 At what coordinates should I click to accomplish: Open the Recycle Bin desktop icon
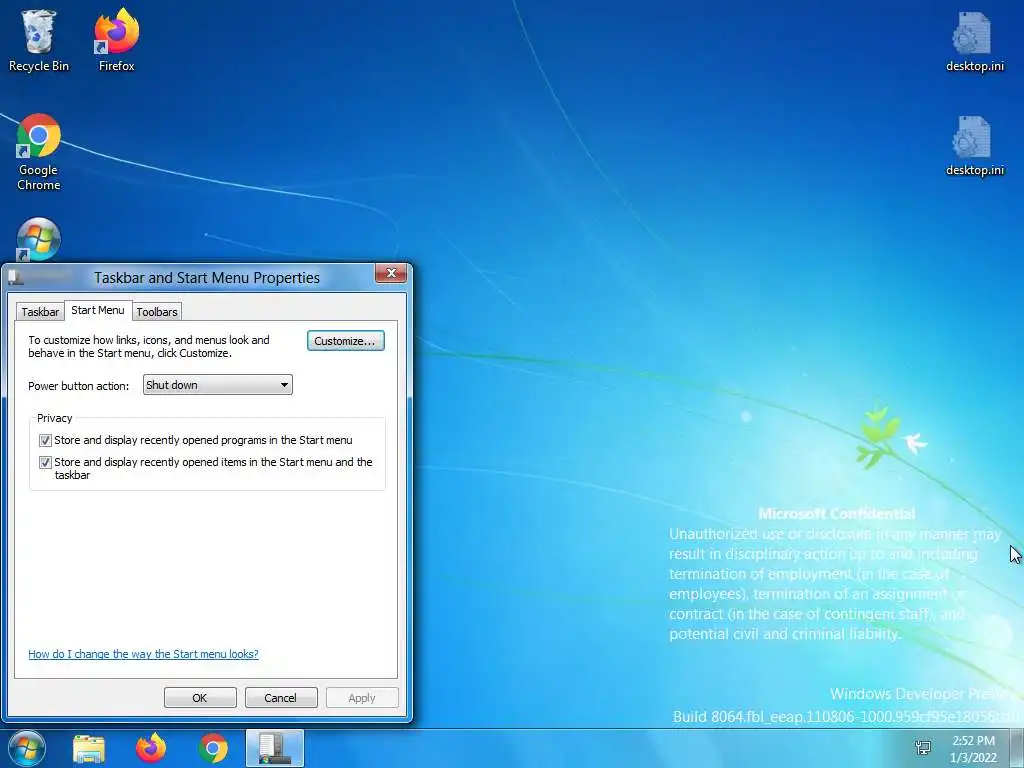click(39, 40)
